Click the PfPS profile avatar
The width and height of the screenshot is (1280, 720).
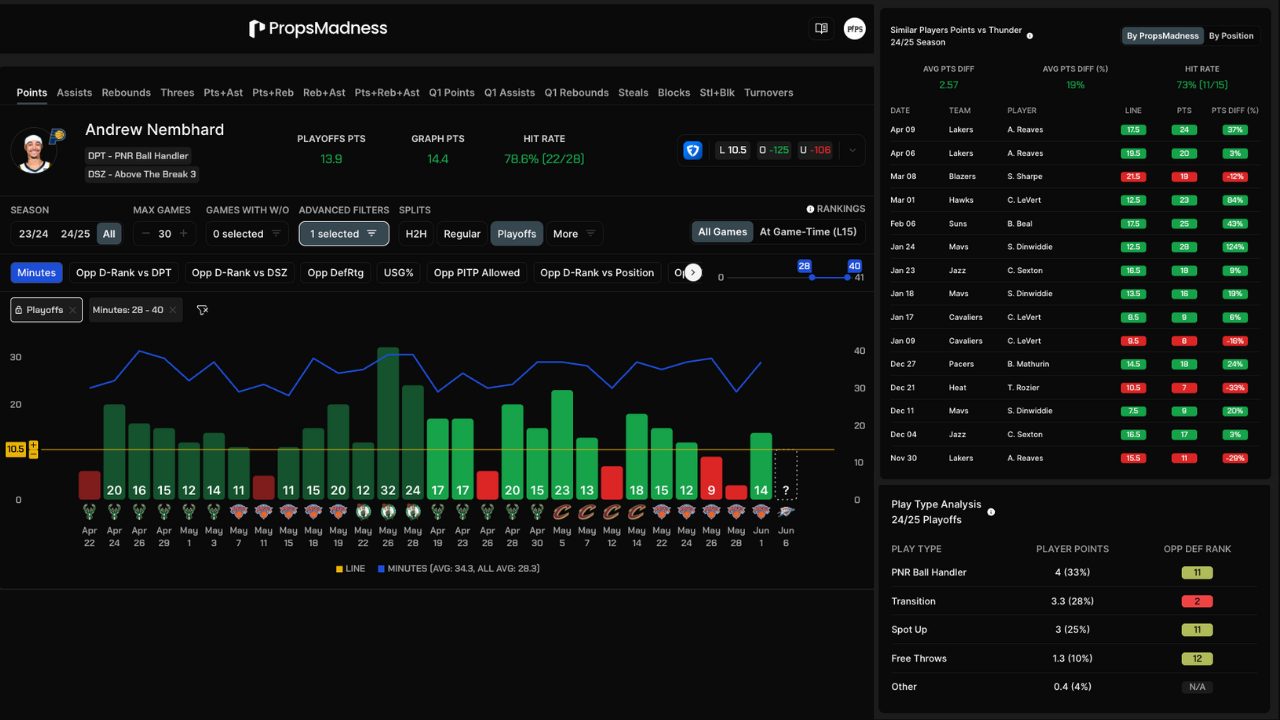coord(854,29)
